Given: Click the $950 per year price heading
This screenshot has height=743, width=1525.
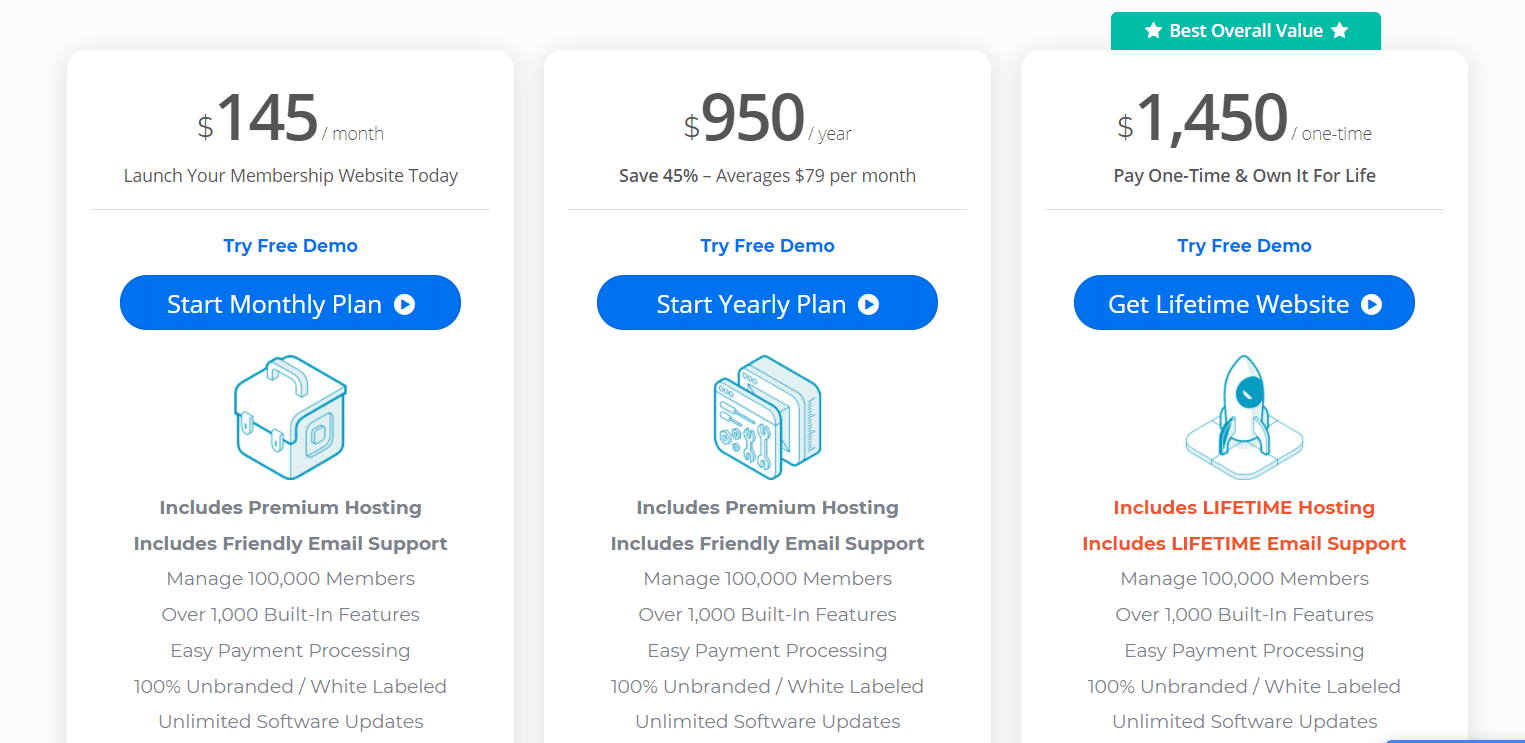Looking at the screenshot, I should [767, 119].
